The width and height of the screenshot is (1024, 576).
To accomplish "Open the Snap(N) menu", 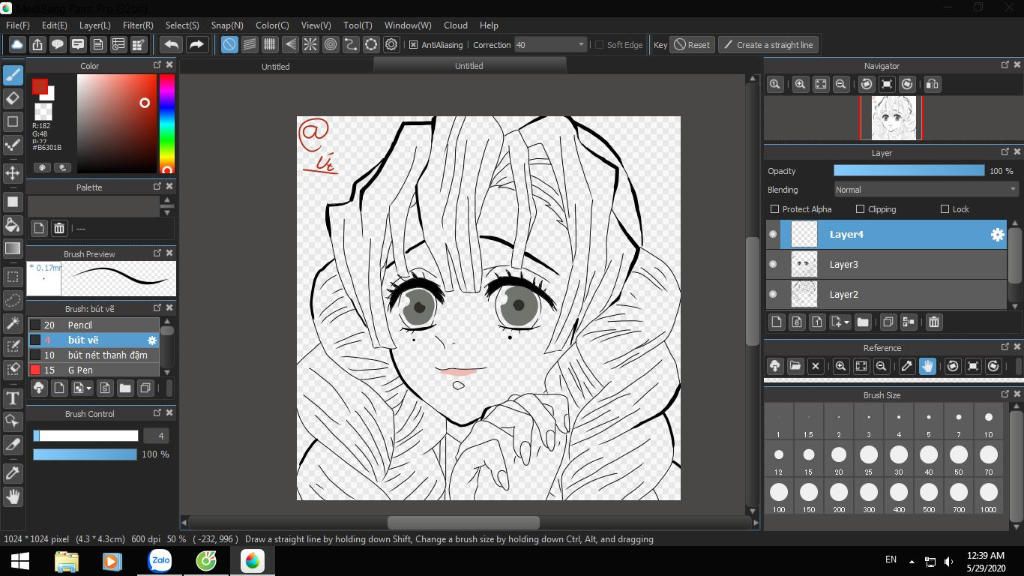I will 227,25.
